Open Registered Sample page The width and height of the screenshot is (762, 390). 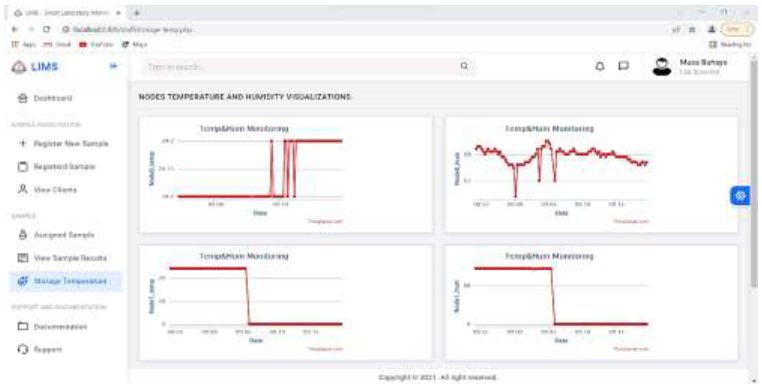click(x=56, y=167)
